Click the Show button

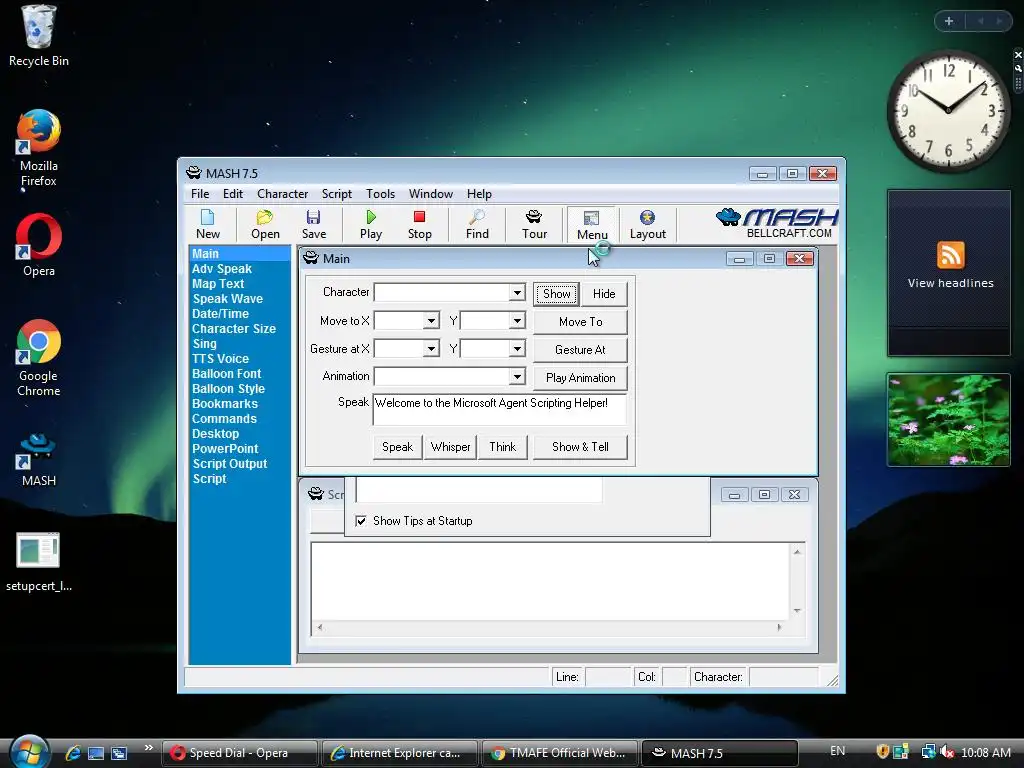tap(556, 294)
